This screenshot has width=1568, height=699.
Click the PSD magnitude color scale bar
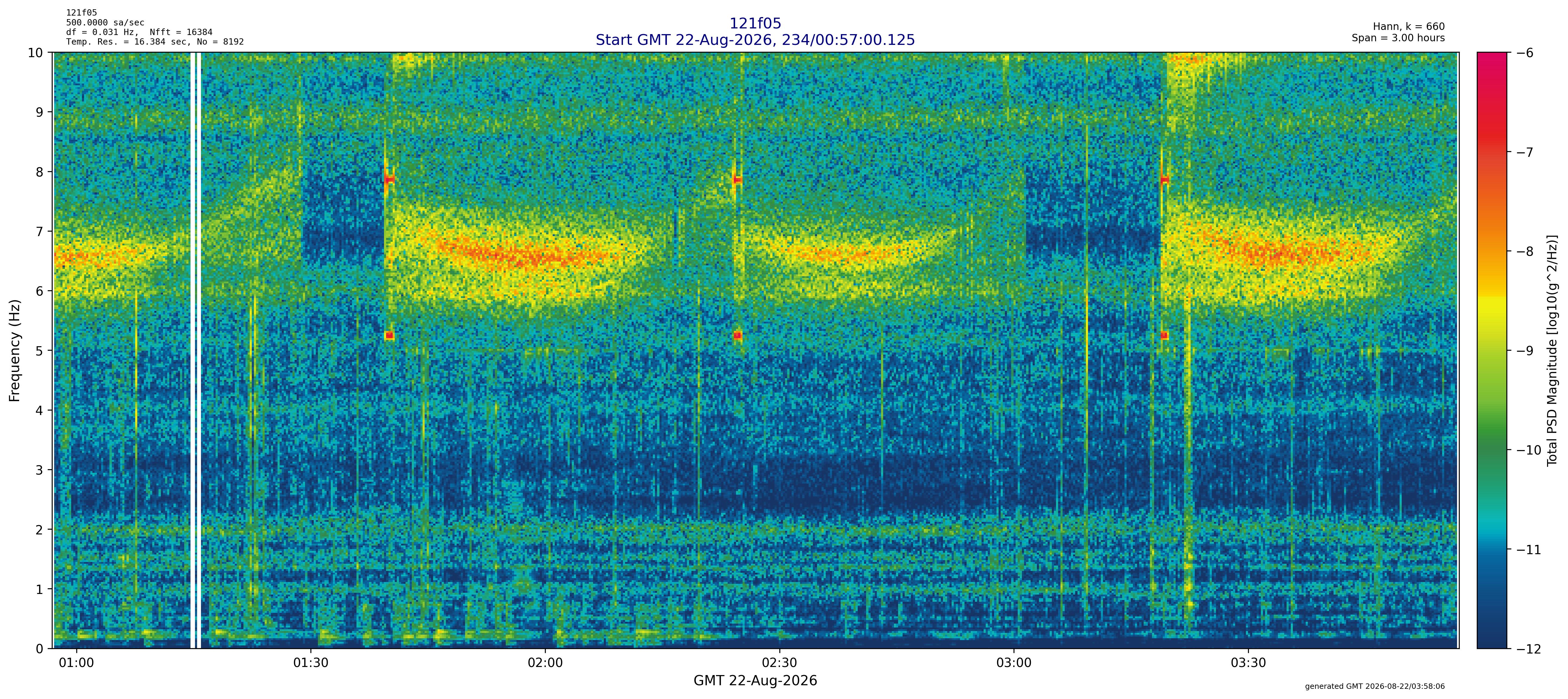(1492, 350)
